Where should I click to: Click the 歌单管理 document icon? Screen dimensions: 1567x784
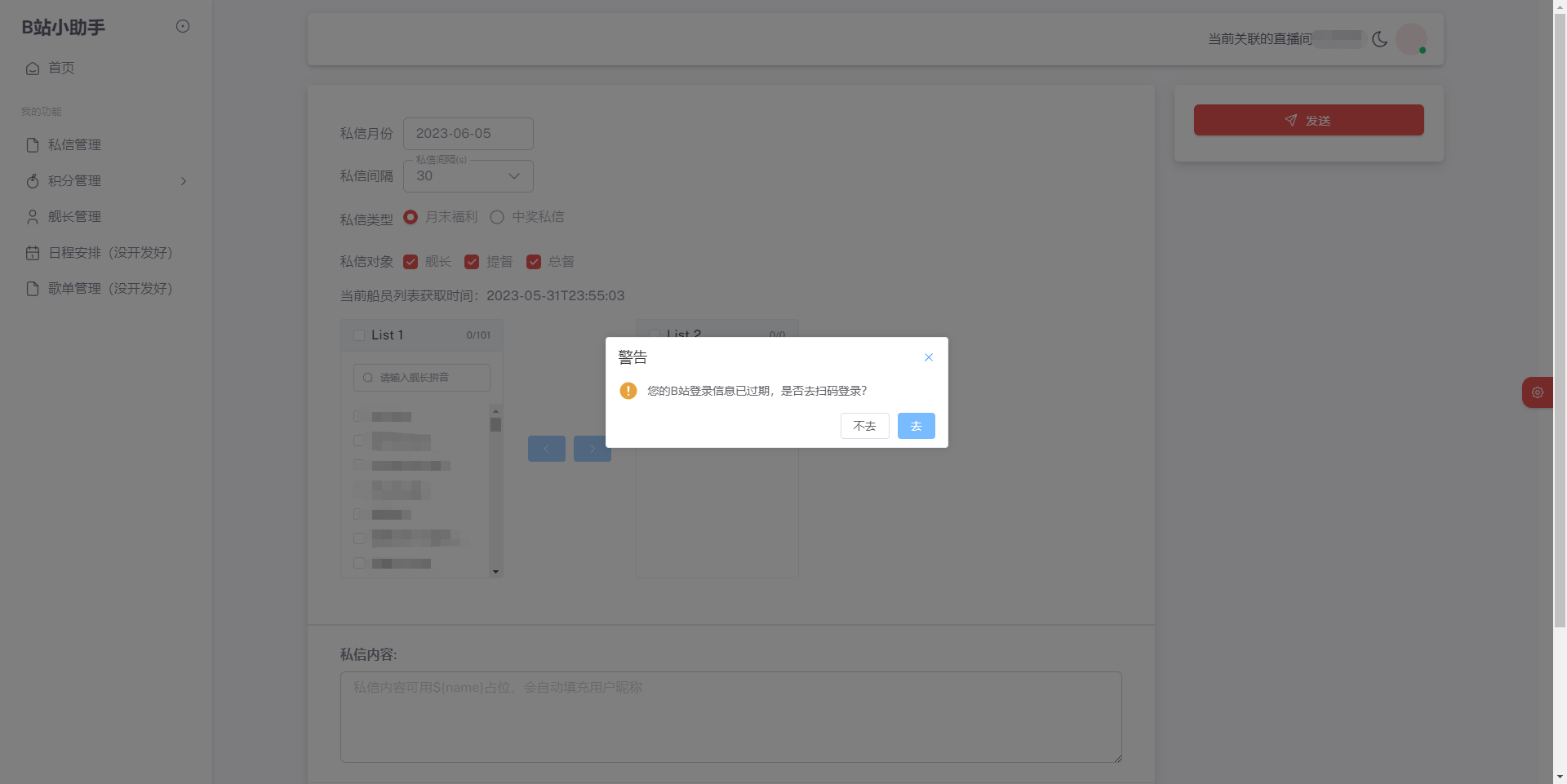(x=33, y=289)
